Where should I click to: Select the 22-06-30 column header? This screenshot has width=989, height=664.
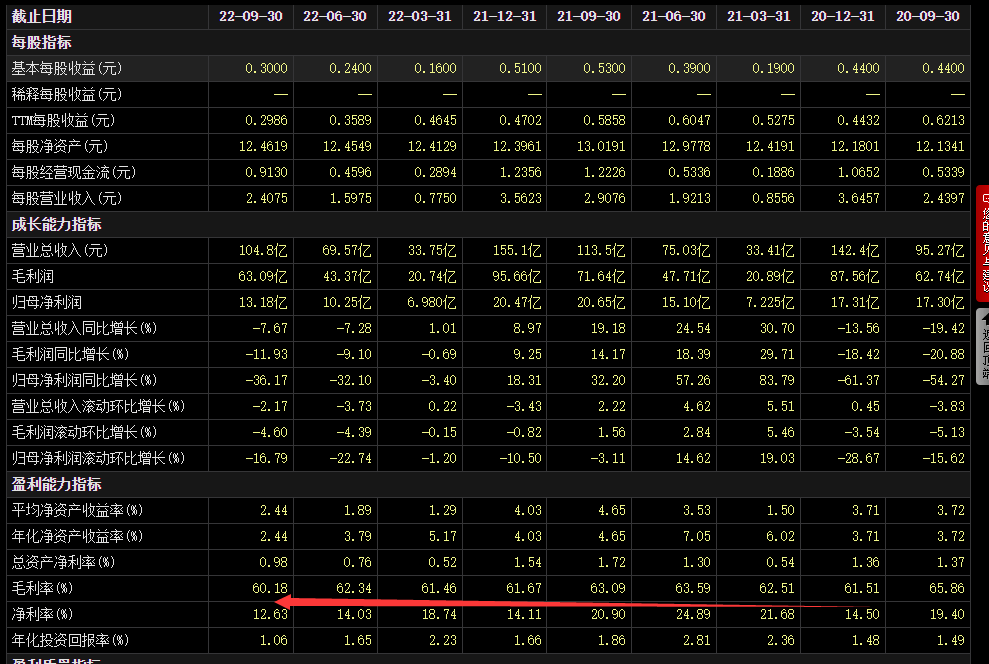pos(334,16)
